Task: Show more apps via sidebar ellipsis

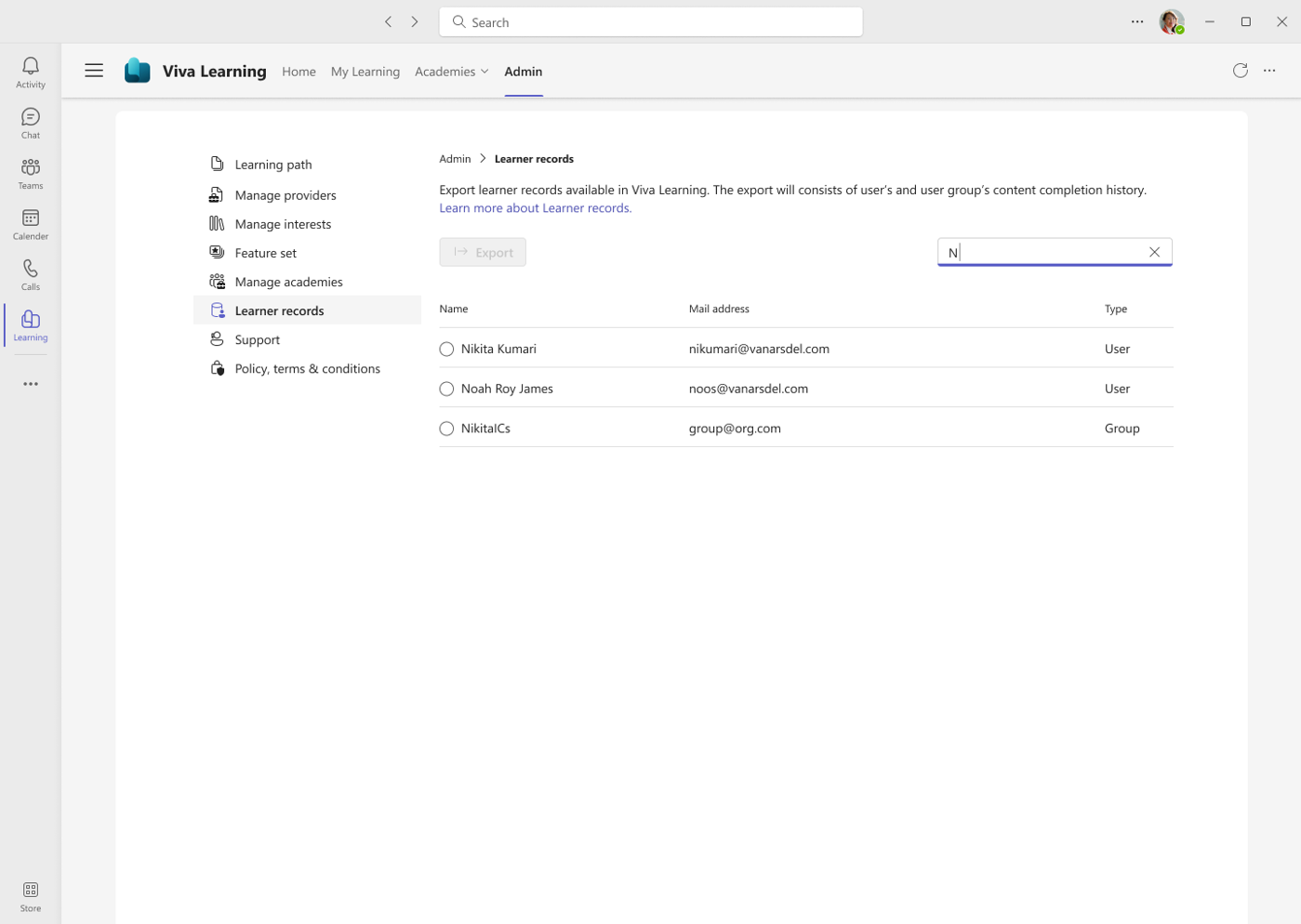Action: pos(31,384)
